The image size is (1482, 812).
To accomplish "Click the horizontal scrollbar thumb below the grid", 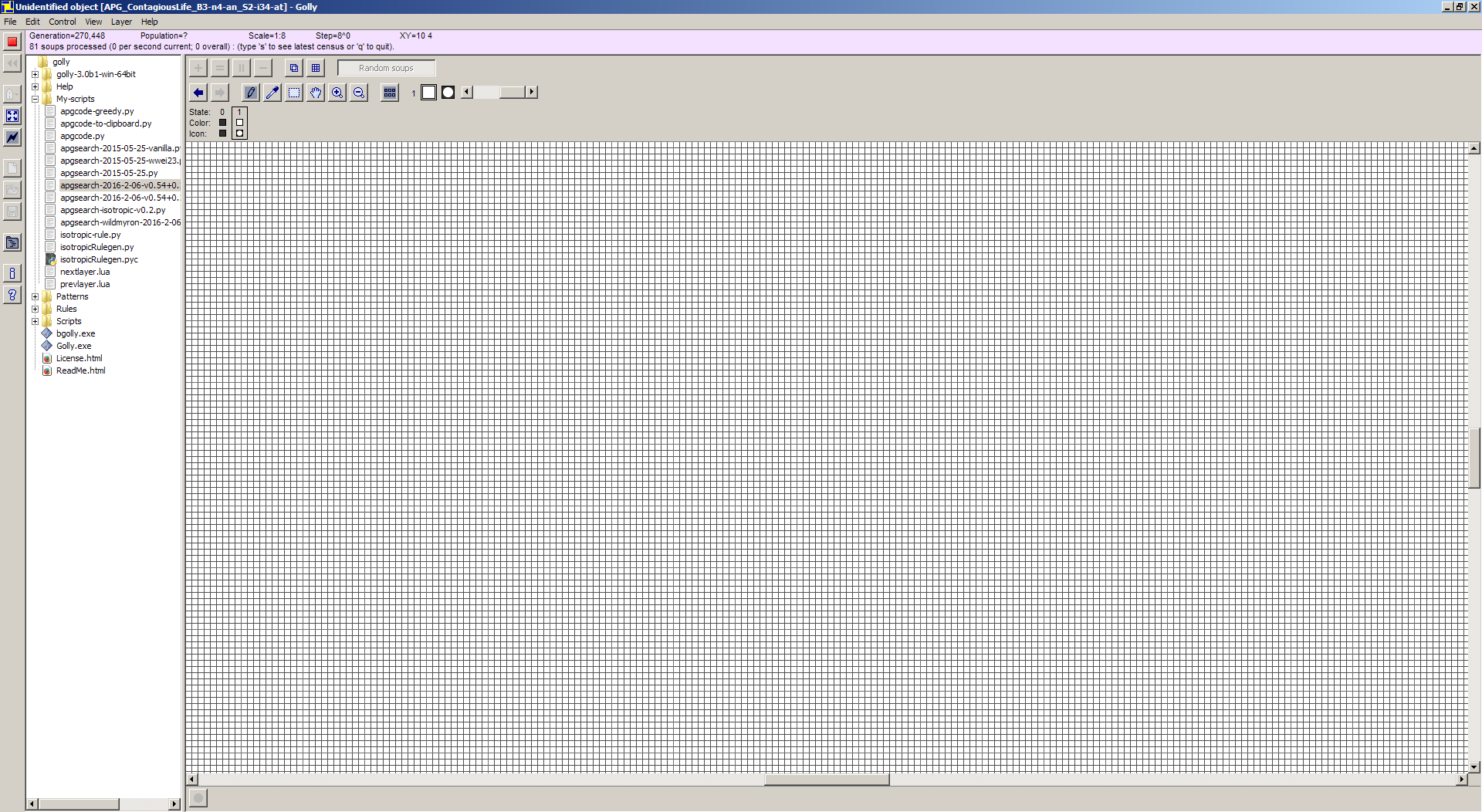I will (827, 780).
